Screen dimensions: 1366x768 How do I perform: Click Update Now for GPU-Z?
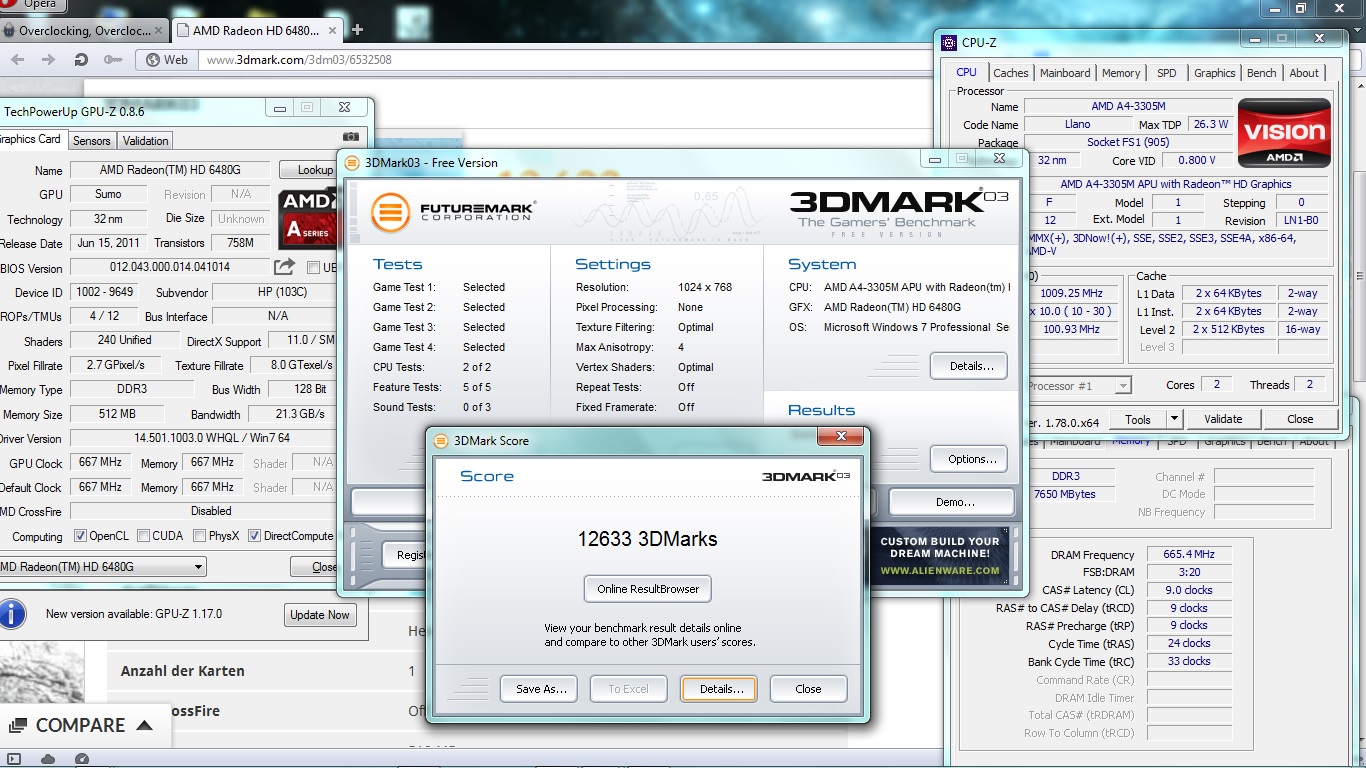[x=320, y=615]
